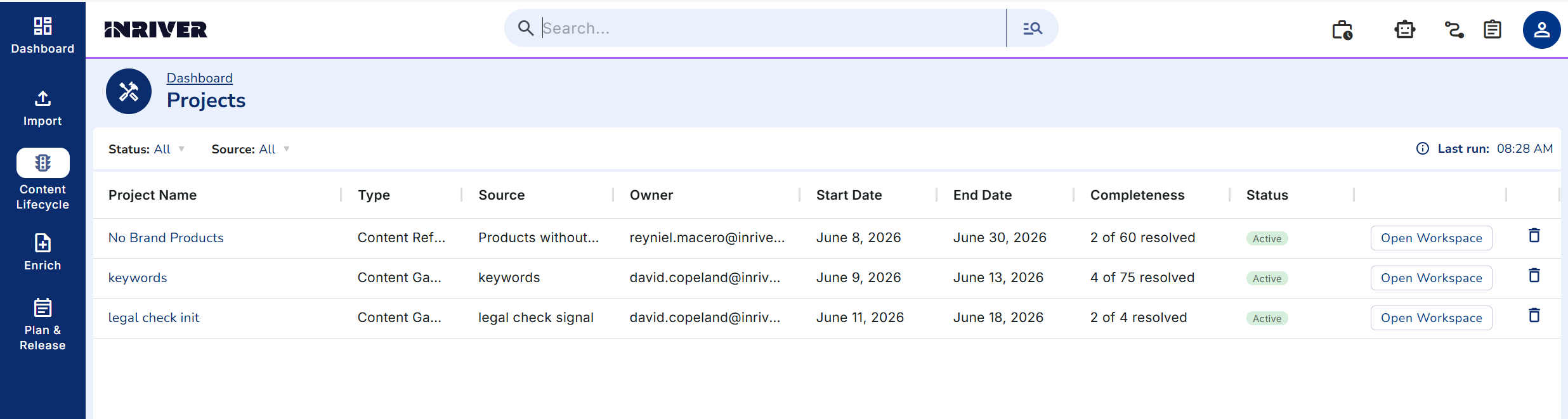The width and height of the screenshot is (1568, 419).
Task: Click the Projects tools circle icon
Action: point(129,91)
